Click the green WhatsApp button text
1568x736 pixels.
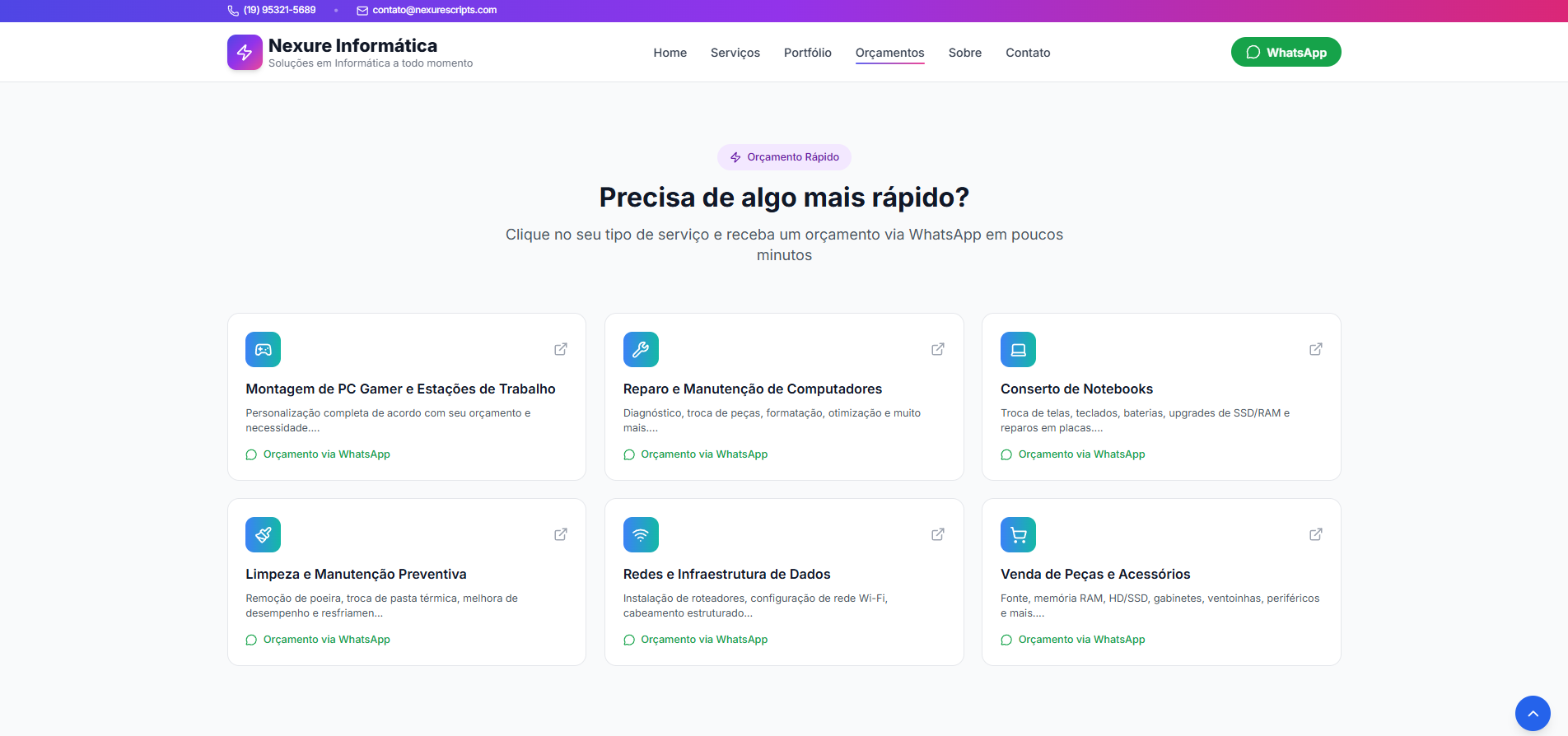point(1296,53)
